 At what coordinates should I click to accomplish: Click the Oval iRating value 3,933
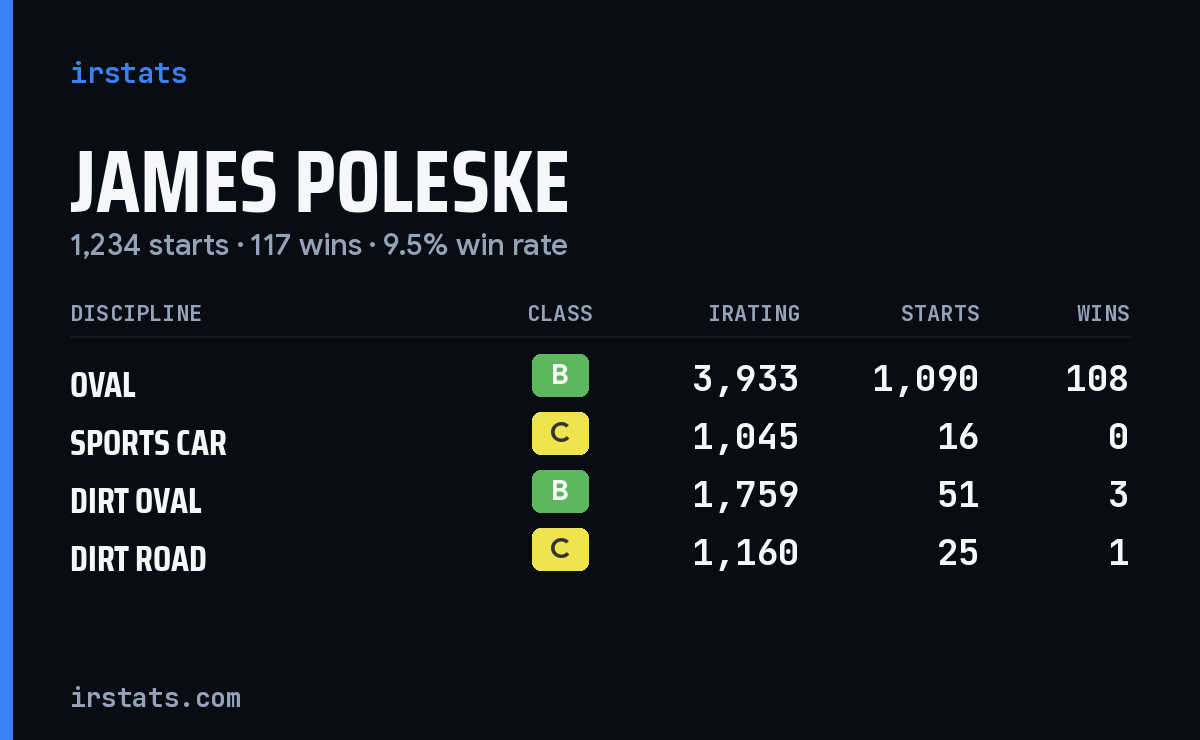point(746,379)
